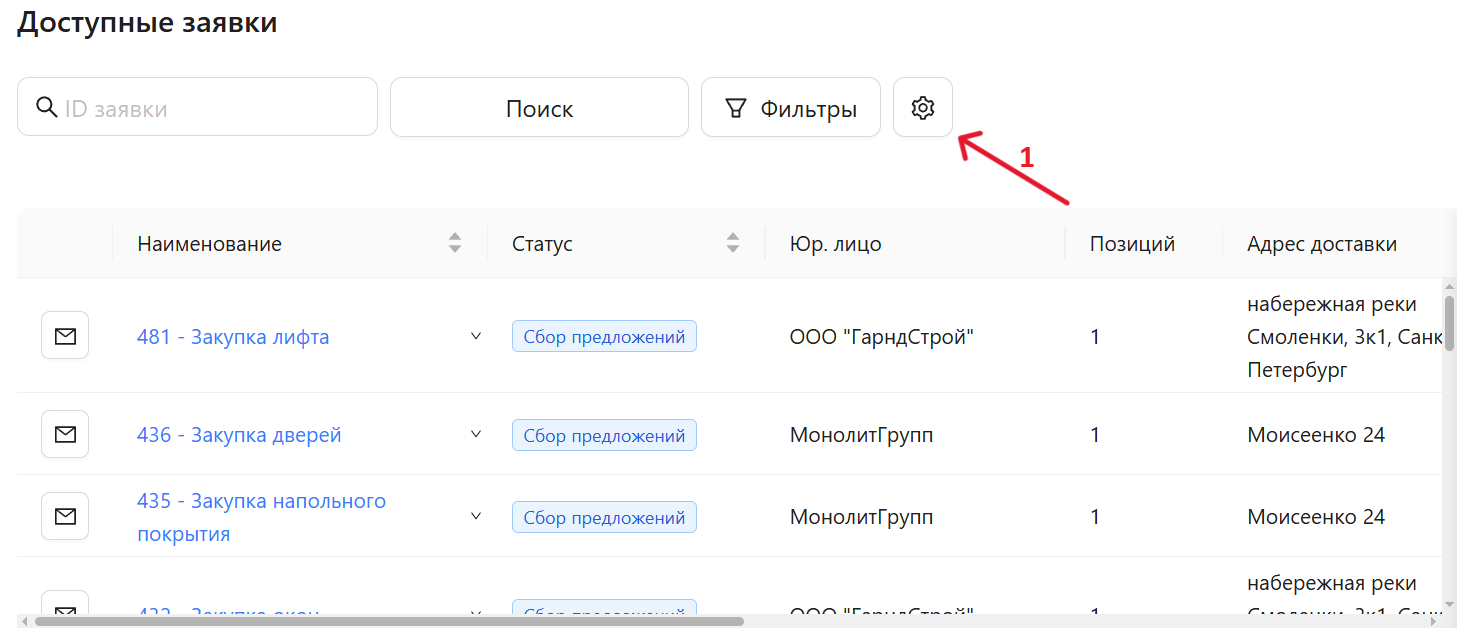Click envelope icon for 481 - Закупка лифта
1468x641 pixels.
click(x=65, y=336)
